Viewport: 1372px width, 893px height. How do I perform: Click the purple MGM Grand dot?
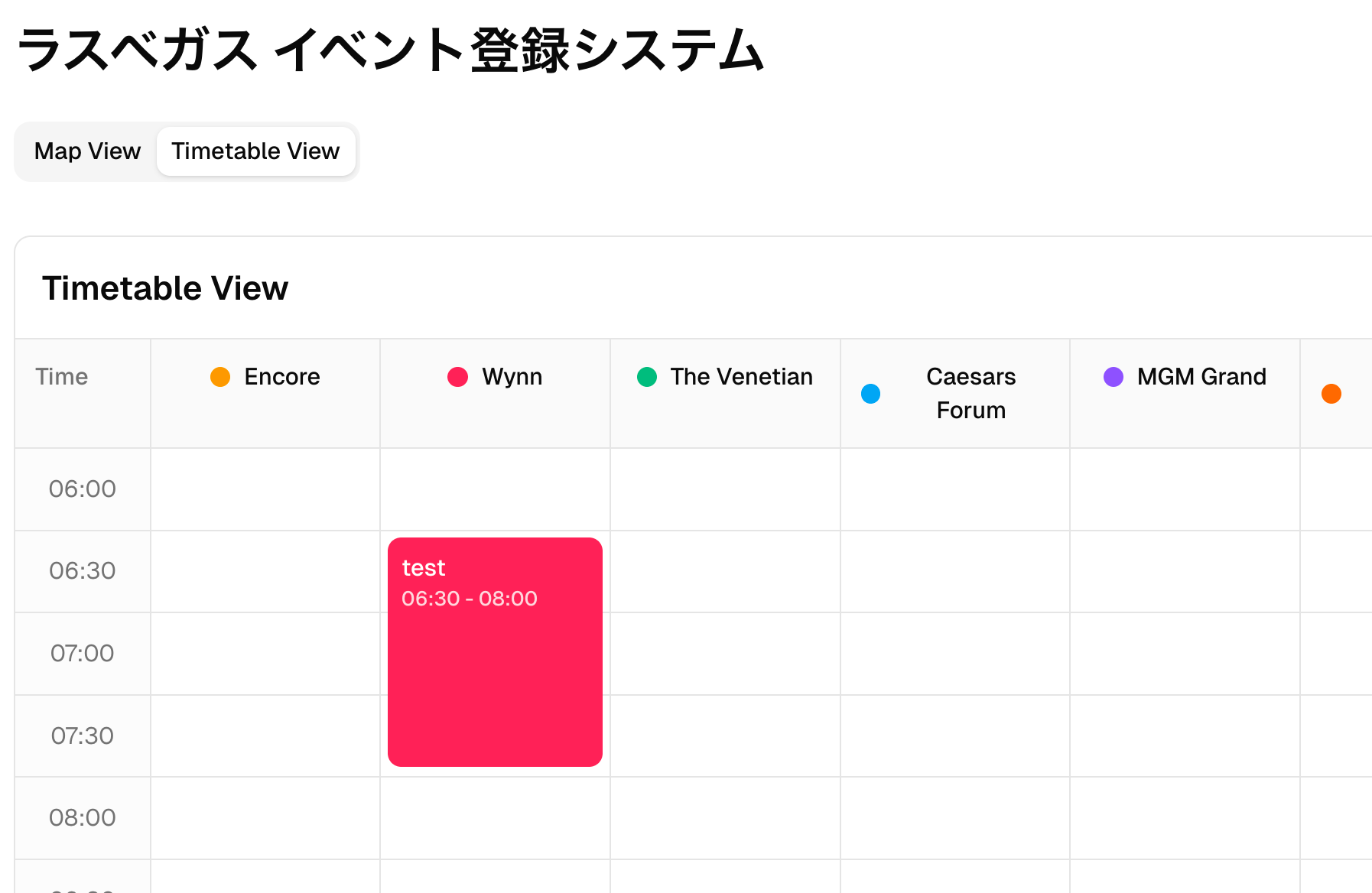point(1114,377)
